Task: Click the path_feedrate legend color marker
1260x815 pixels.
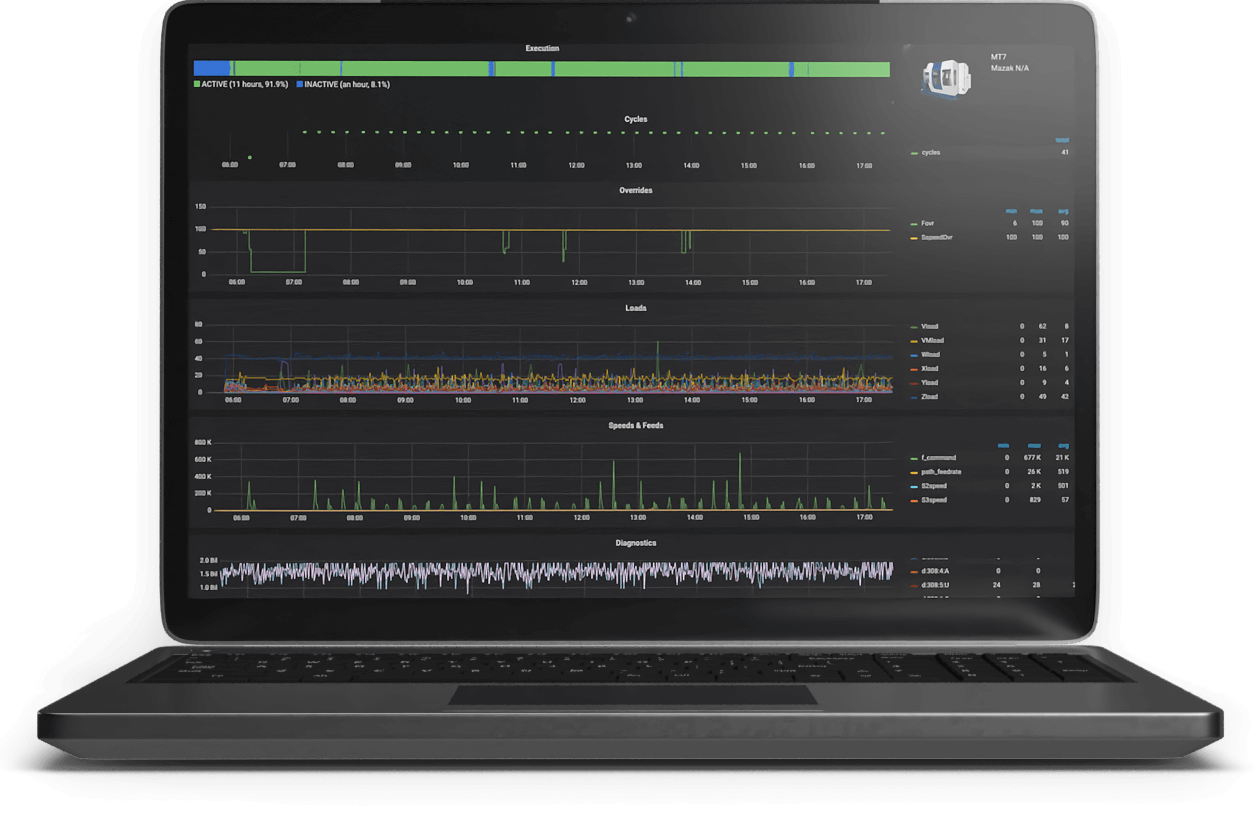Action: pos(914,472)
